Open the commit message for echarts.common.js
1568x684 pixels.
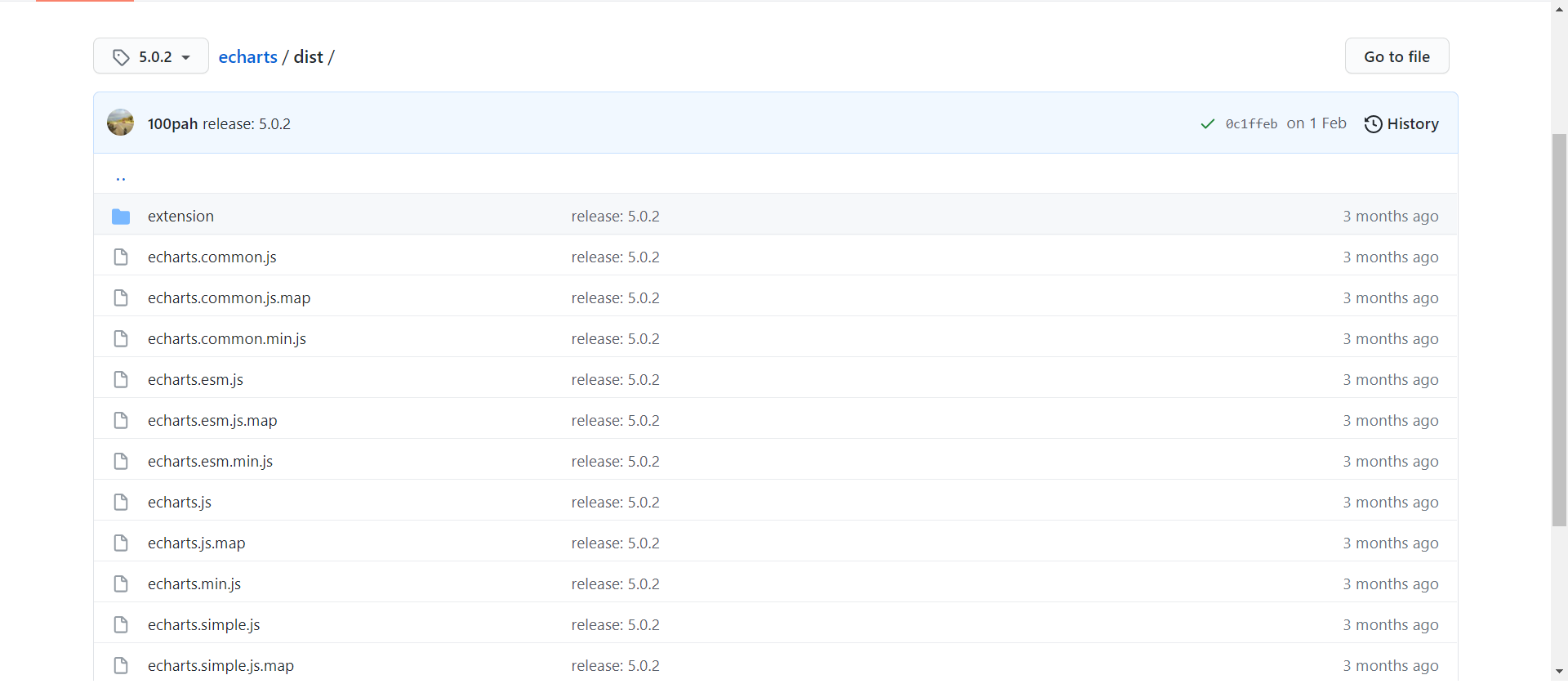(615, 257)
